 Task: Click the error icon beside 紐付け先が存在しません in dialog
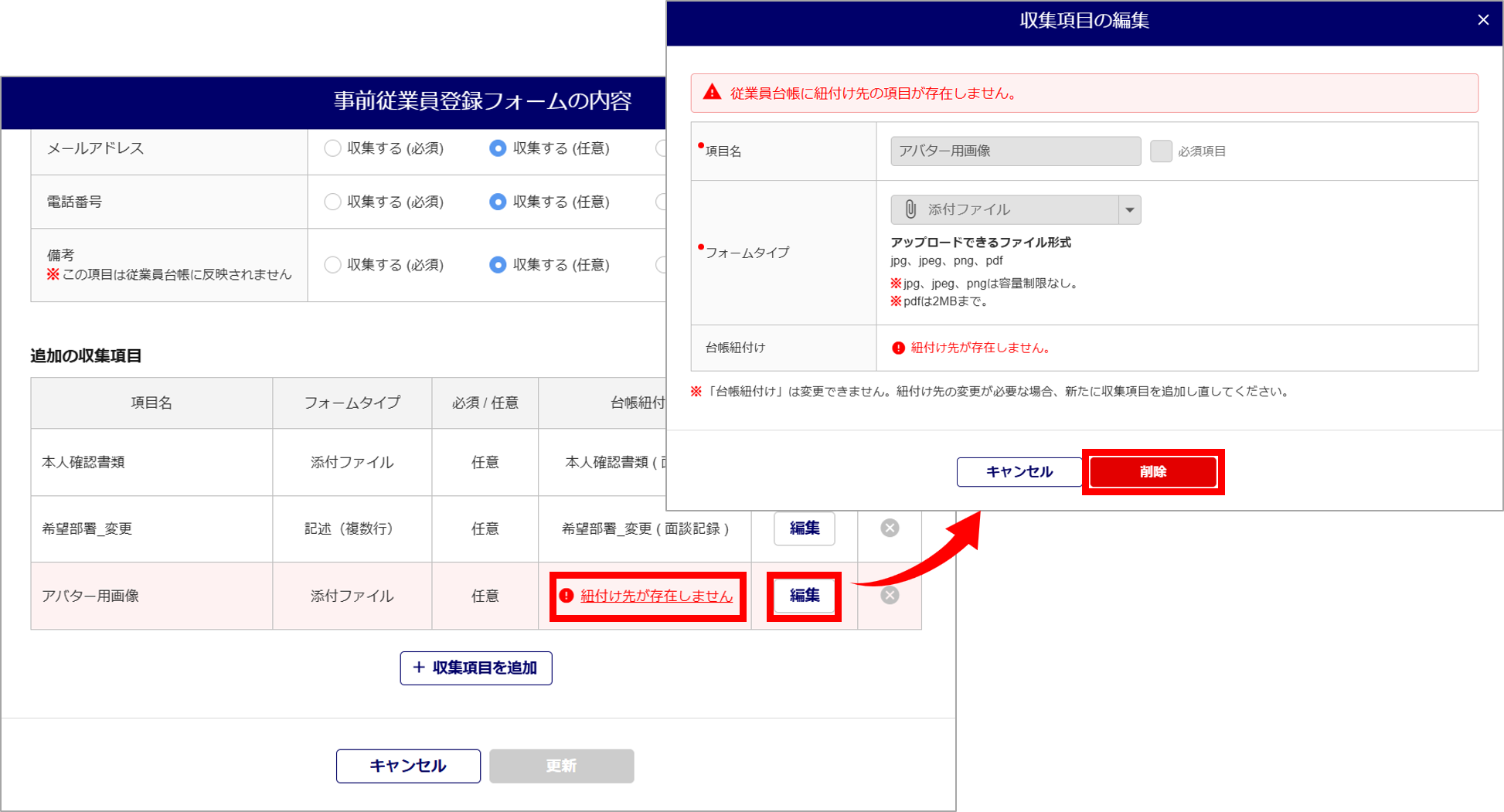898,348
